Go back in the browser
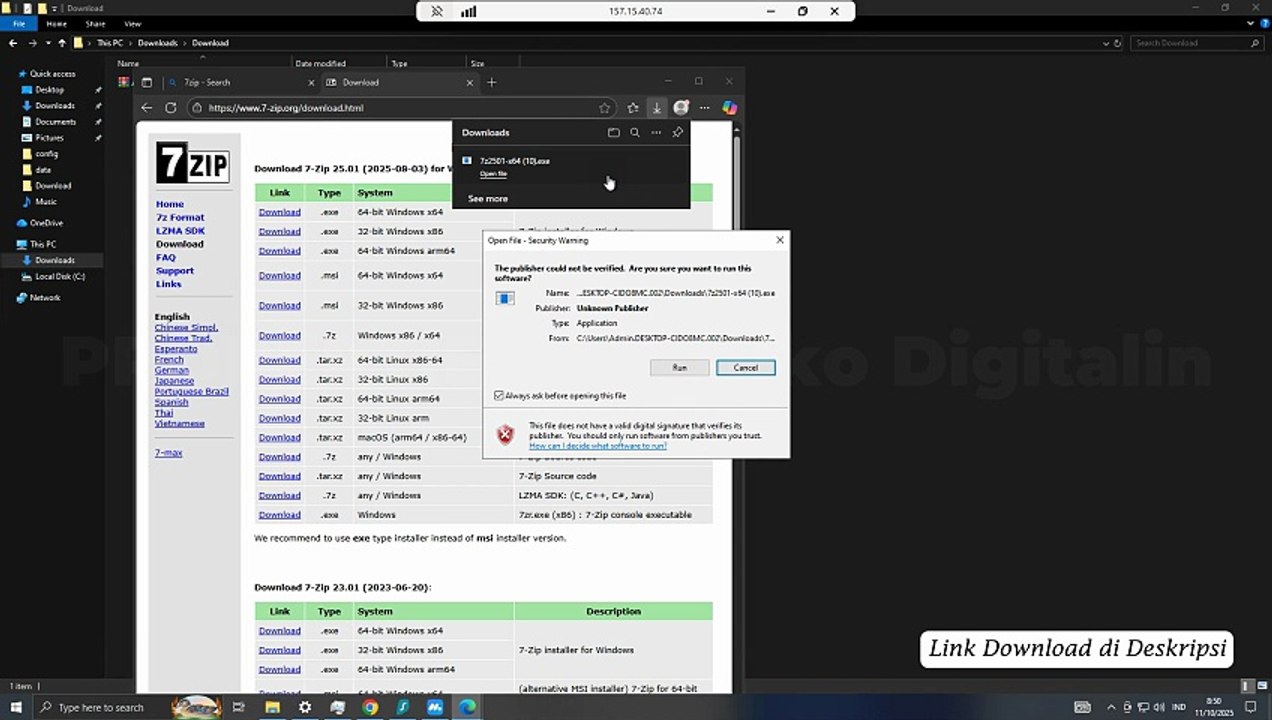 (x=147, y=108)
